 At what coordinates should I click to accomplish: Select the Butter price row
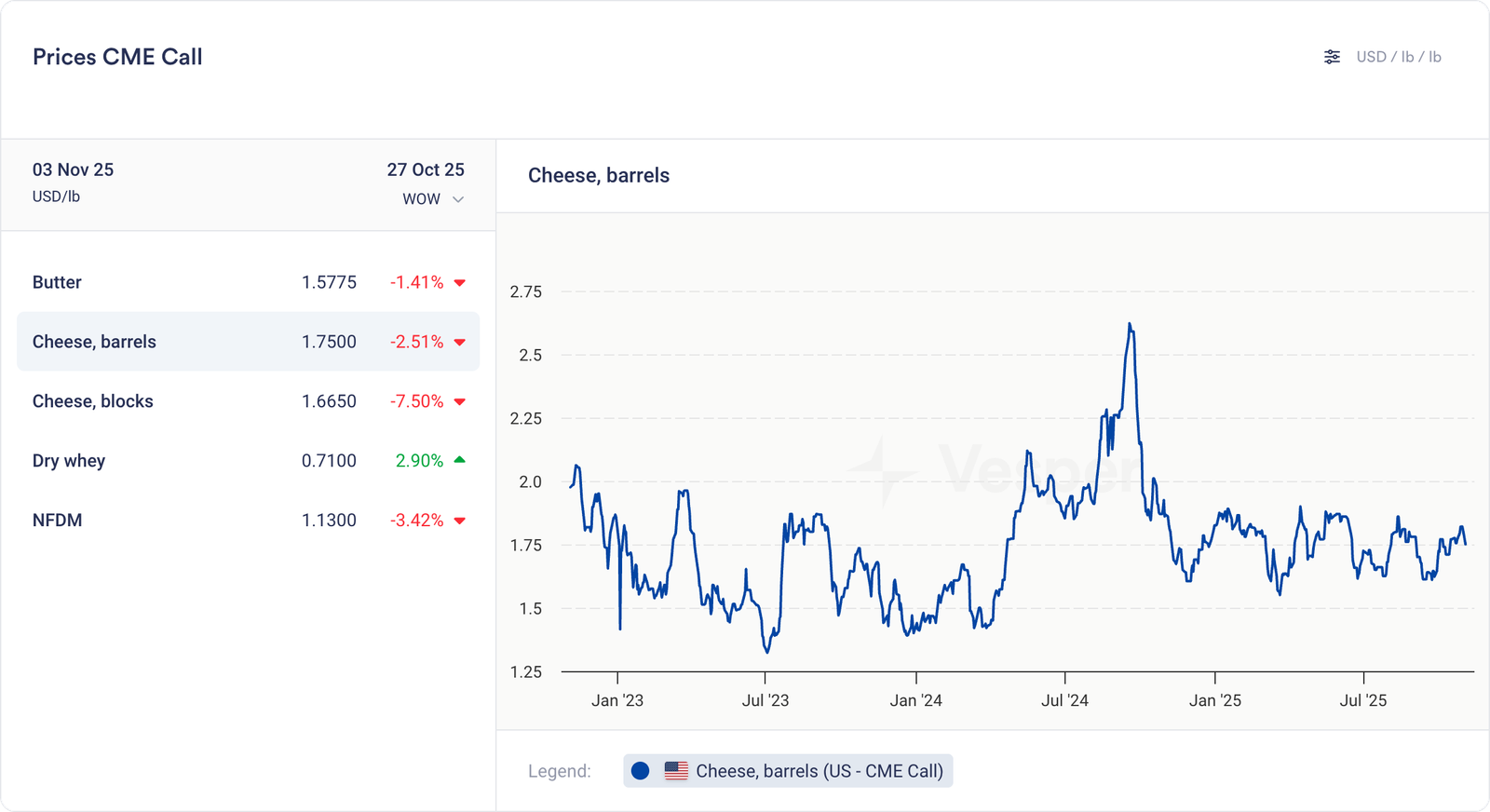248,282
